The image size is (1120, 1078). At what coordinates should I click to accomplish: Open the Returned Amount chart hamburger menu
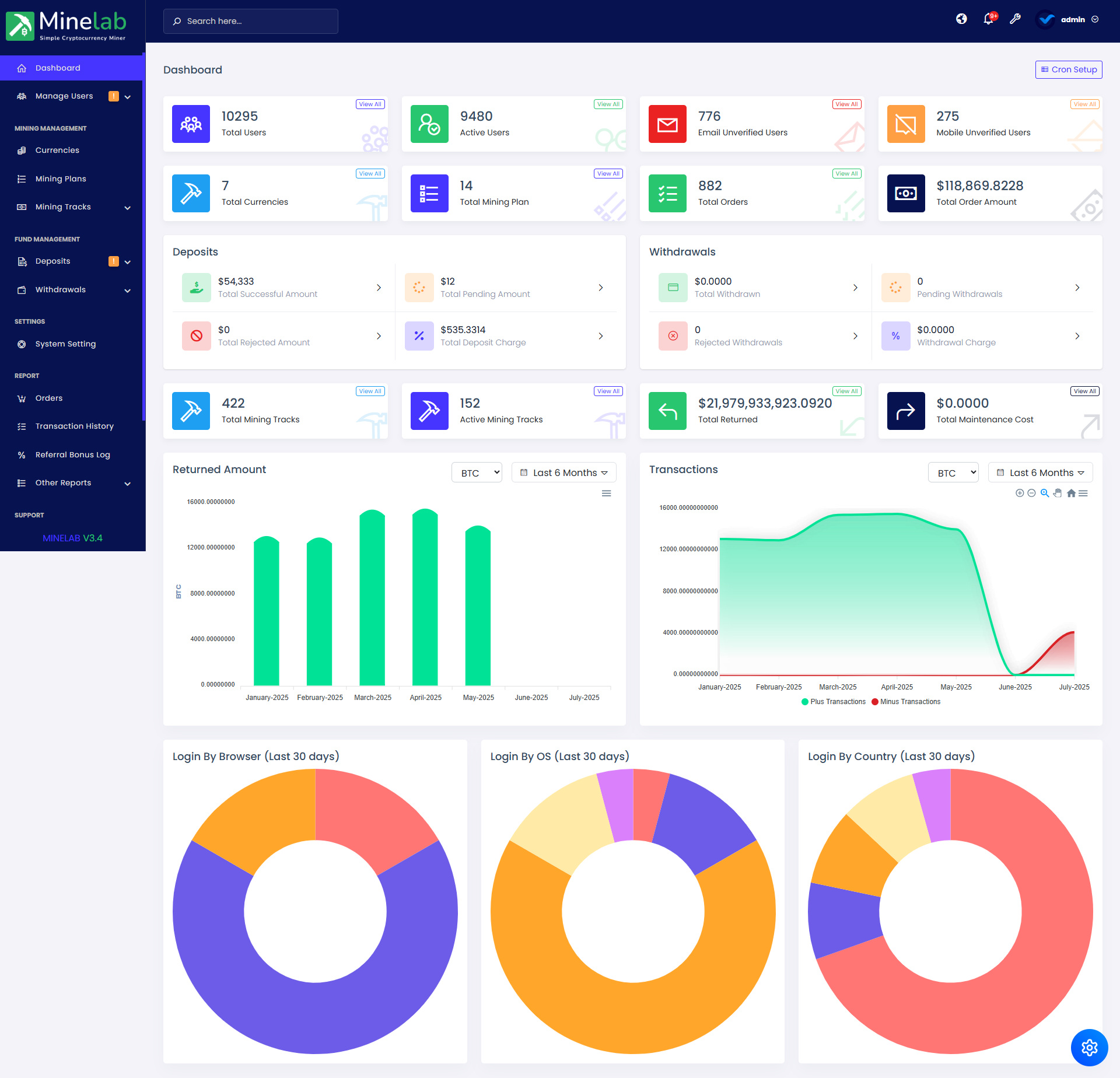point(606,494)
